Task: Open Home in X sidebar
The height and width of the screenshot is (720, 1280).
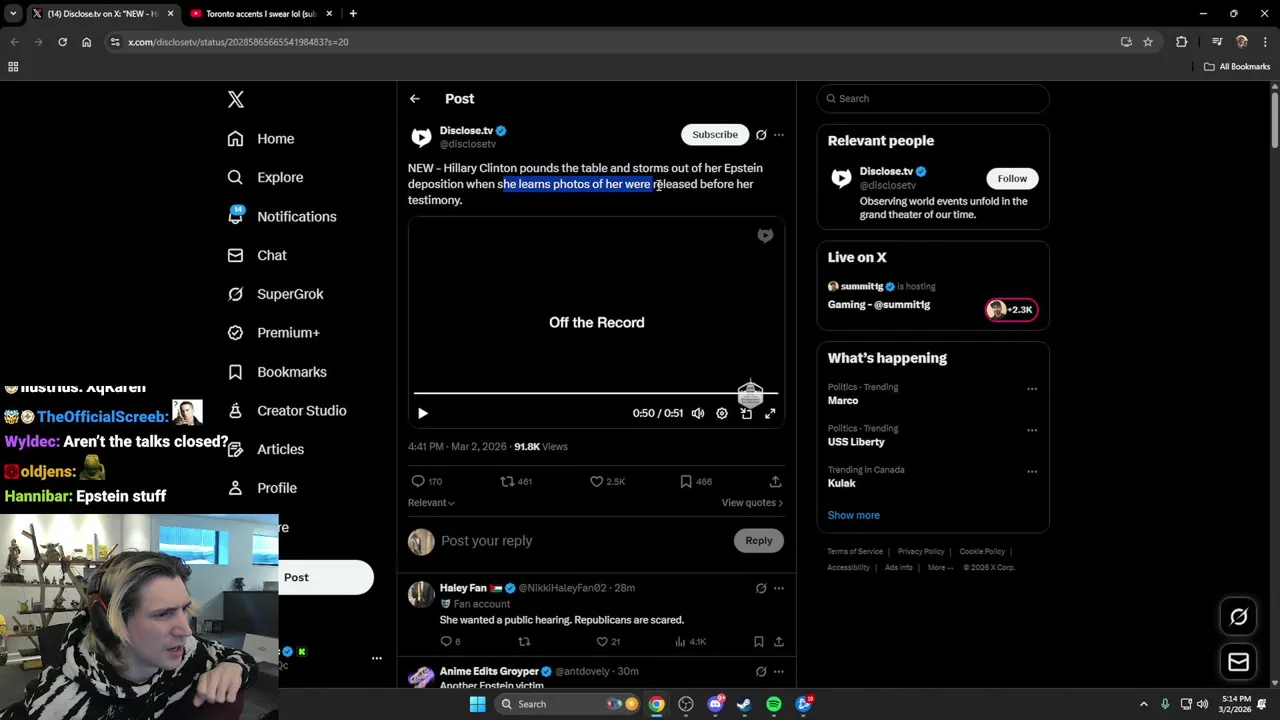Action: point(261,139)
